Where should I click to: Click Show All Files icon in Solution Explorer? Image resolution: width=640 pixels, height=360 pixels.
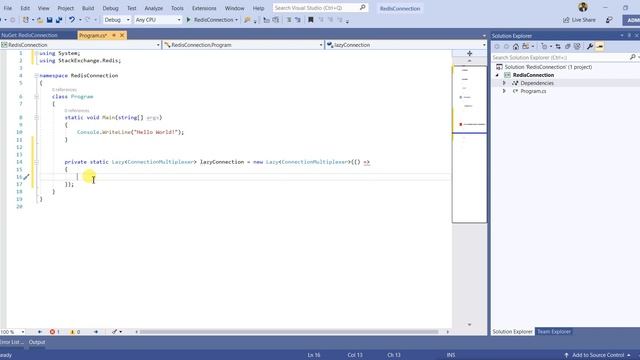(x=577, y=47)
